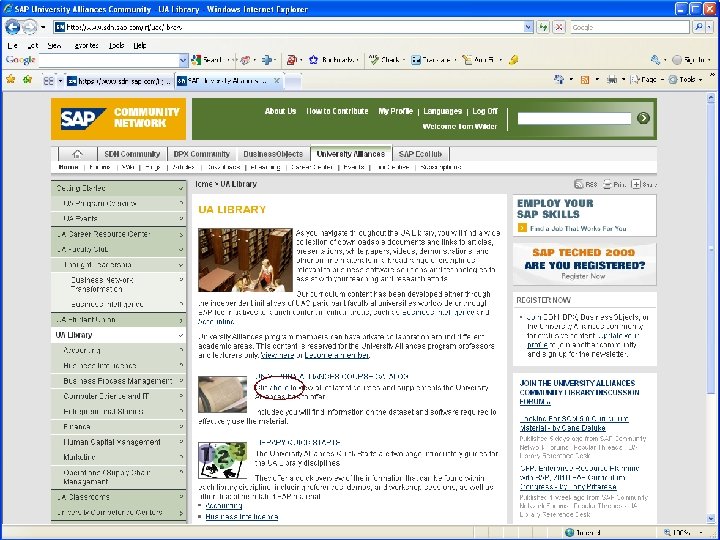Switch to the BusinessObjects tab

click(273, 154)
